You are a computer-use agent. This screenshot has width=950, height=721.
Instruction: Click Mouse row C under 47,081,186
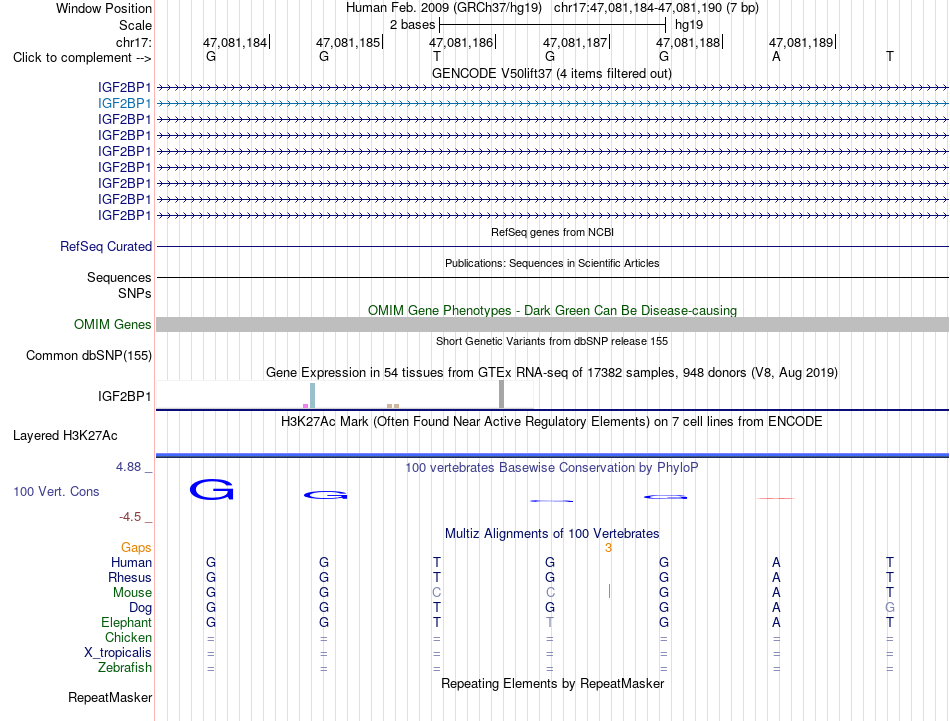(x=437, y=593)
